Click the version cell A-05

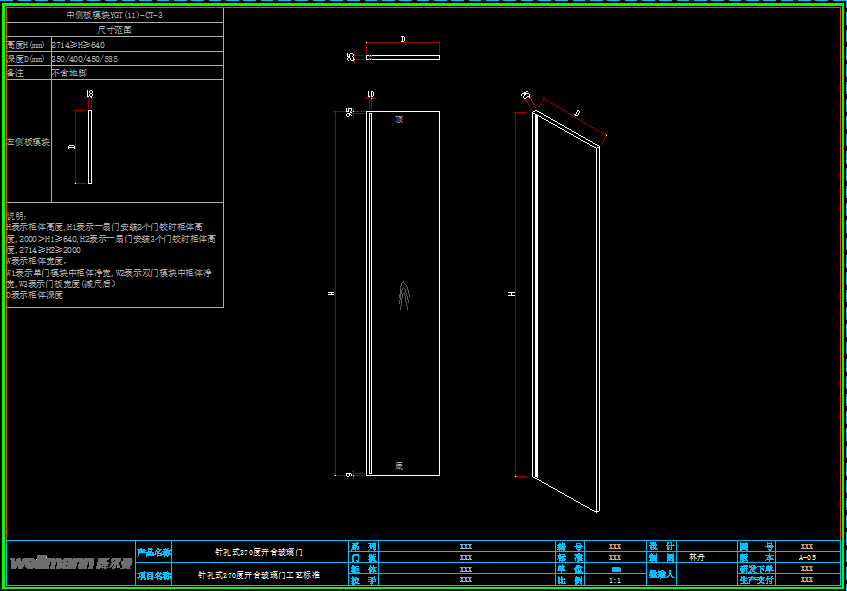pos(806,558)
